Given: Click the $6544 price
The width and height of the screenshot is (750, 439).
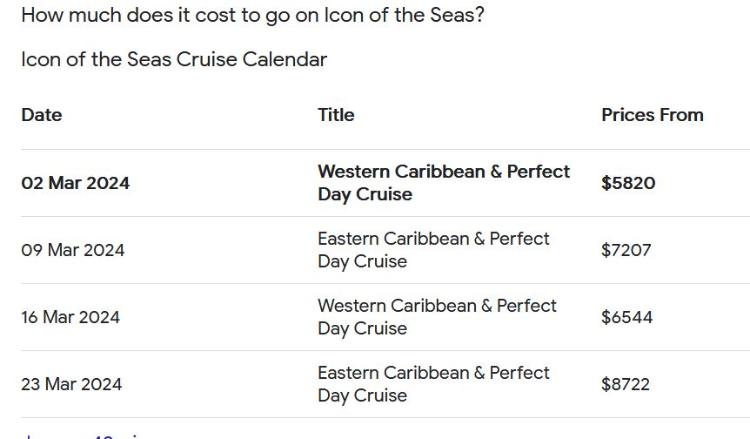Looking at the screenshot, I should [627, 317].
